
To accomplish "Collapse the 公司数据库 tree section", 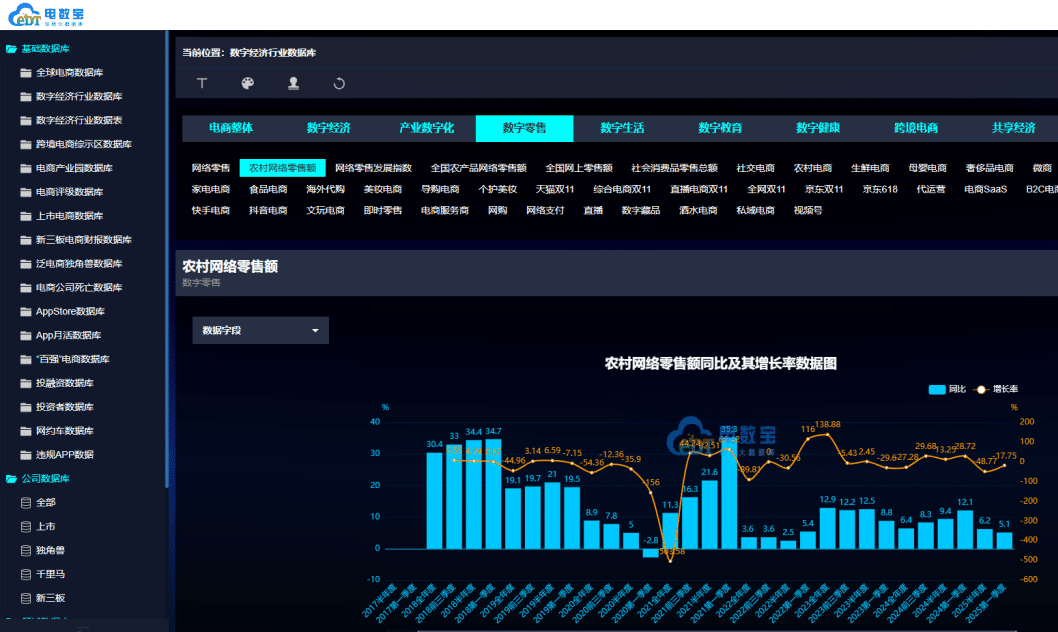I will click(11, 478).
